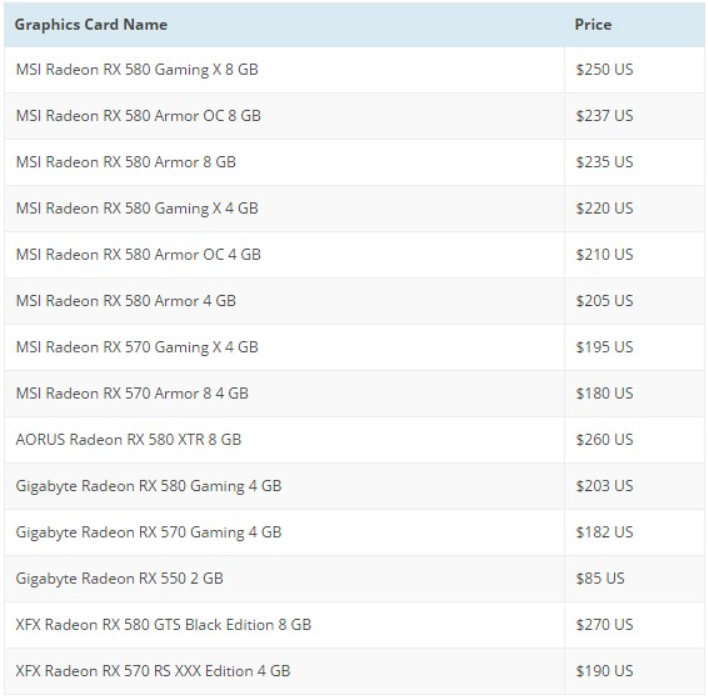This screenshot has height=697, width=708.
Task: Click MSI Radeon RX 580 Armor 4 GB entry
Action: tap(126, 300)
